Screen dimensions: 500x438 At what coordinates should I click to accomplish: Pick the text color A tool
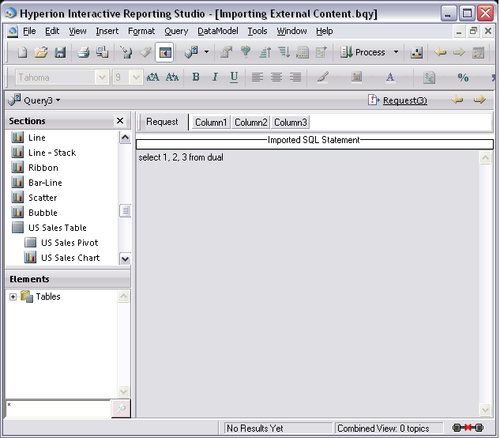(x=390, y=77)
